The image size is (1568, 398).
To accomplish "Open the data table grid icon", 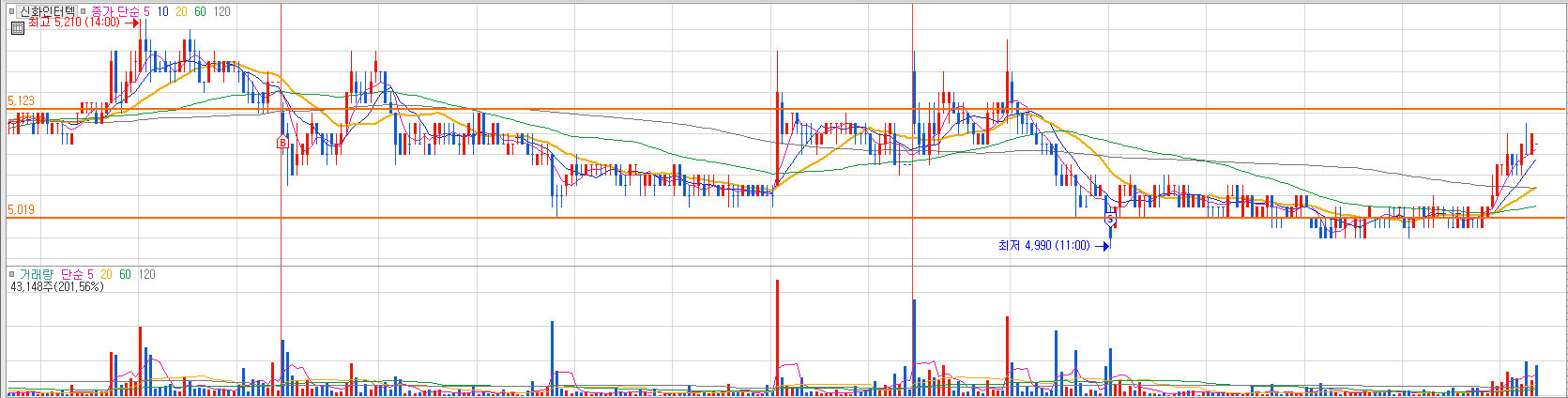I will [x=18, y=28].
